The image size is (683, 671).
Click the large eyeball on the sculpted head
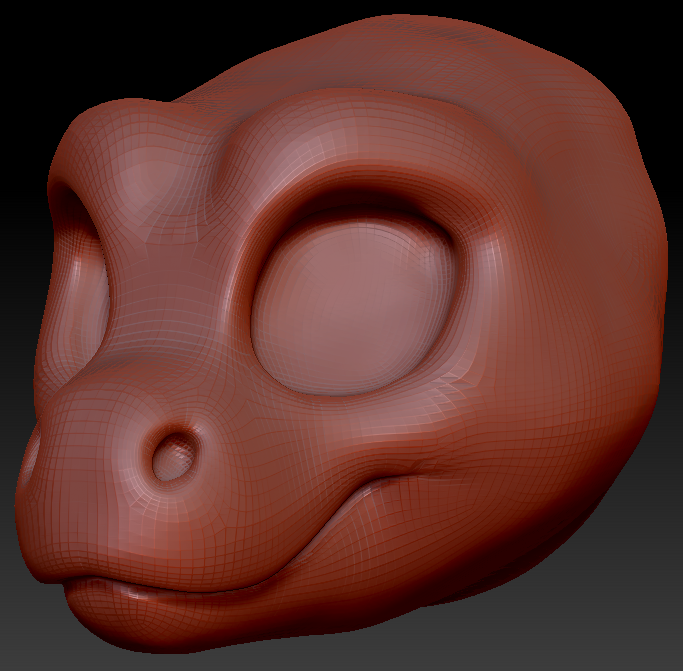pos(354,306)
